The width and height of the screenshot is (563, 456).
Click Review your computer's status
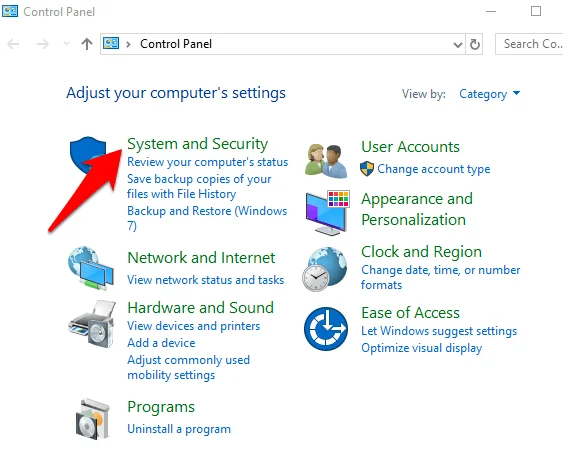(208, 162)
